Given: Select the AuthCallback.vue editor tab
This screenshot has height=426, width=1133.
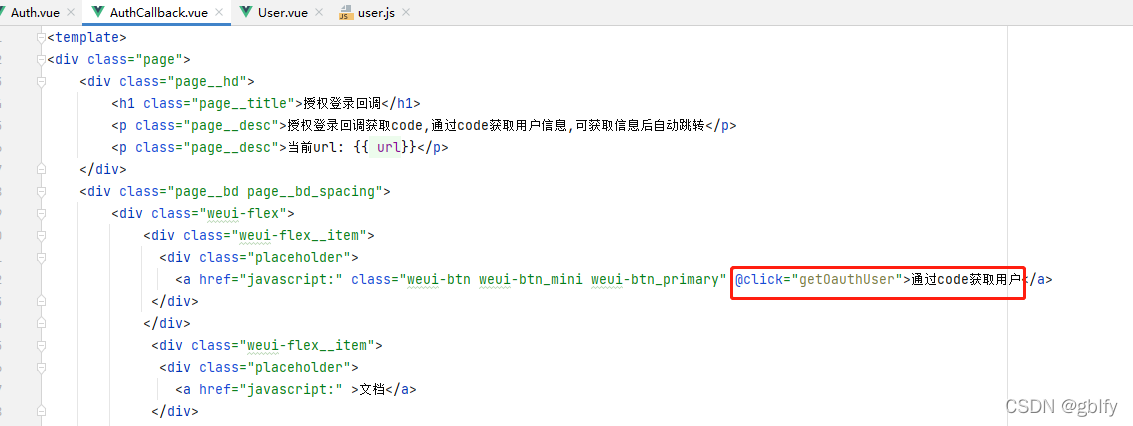Looking at the screenshot, I should pyautogui.click(x=158, y=12).
